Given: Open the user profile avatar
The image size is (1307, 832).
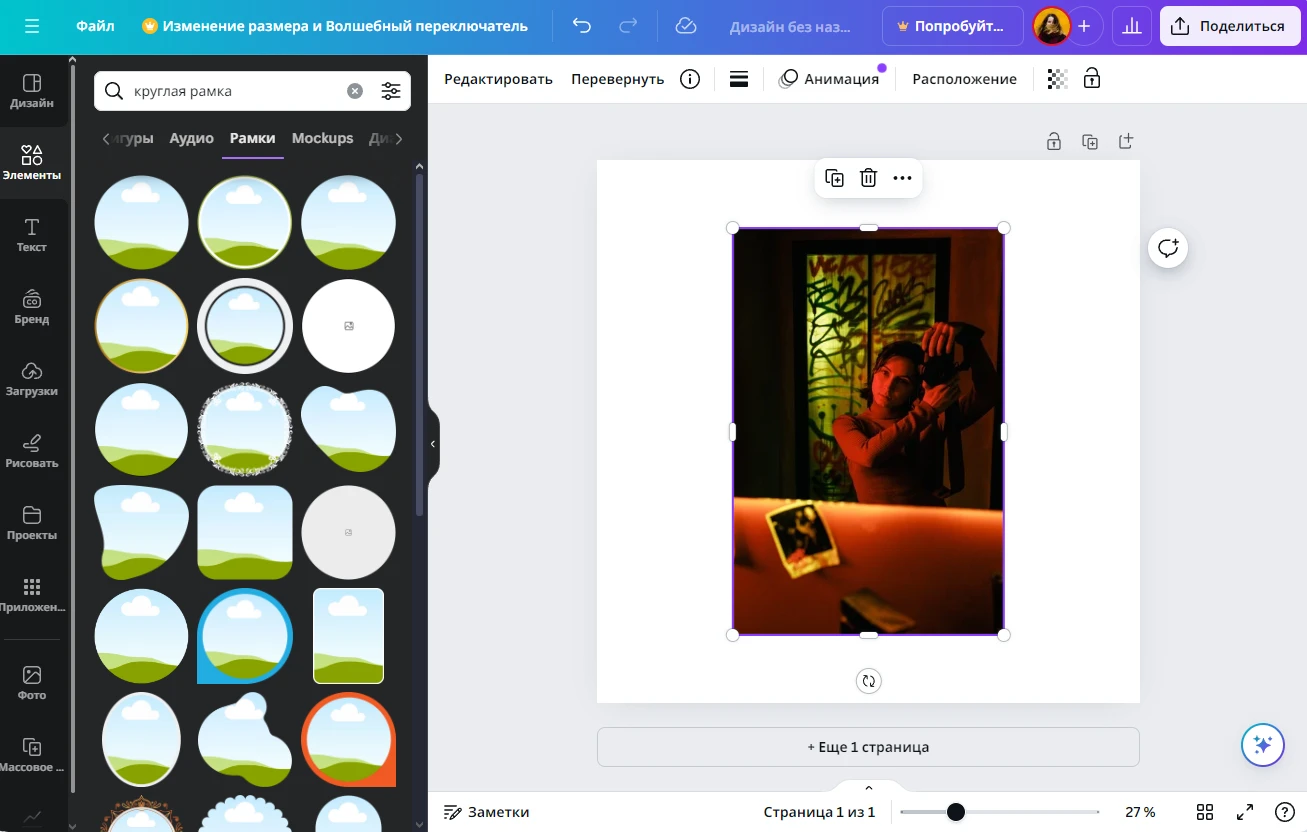Looking at the screenshot, I should pos(1052,26).
